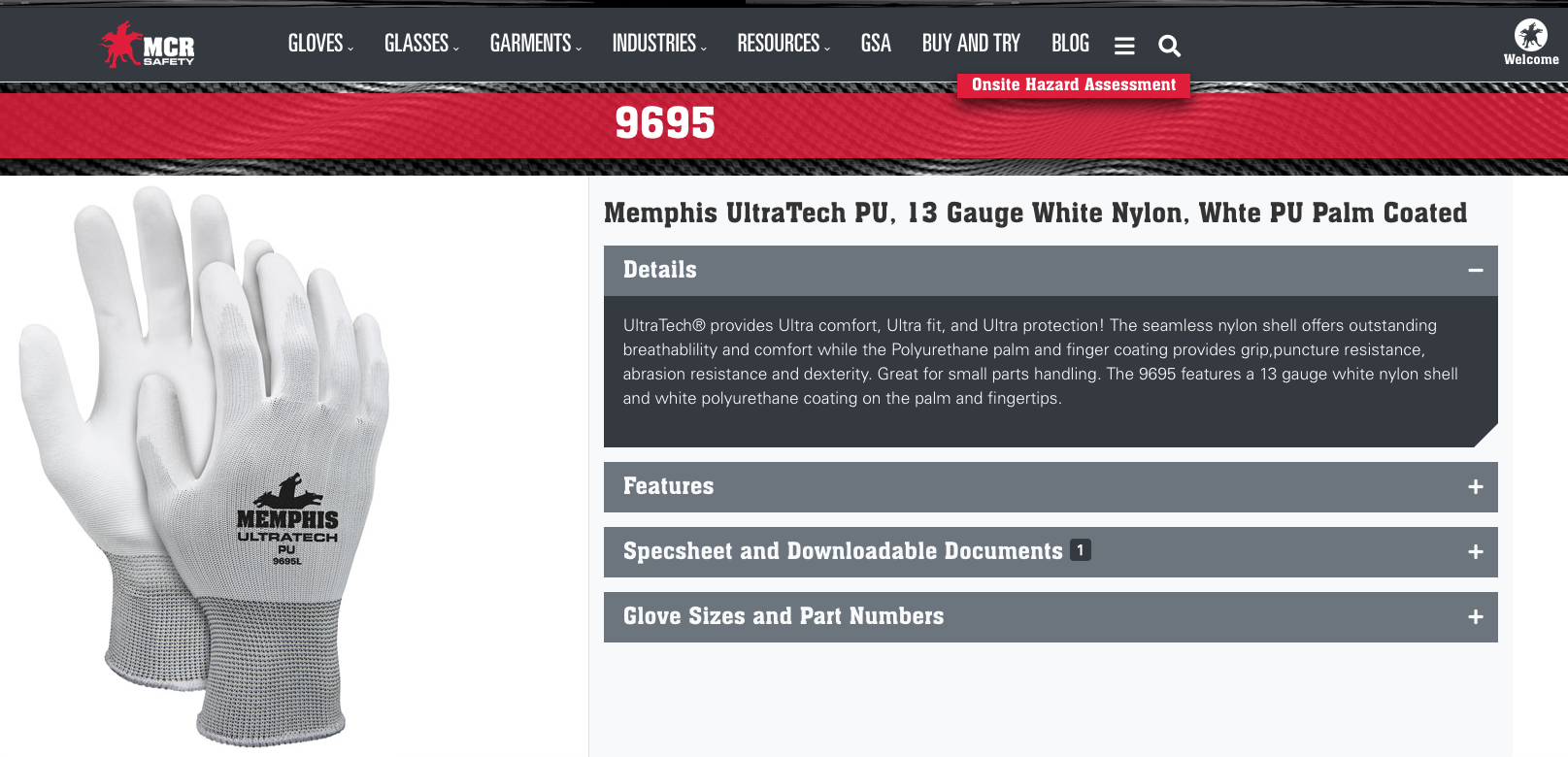The width and height of the screenshot is (1568, 757).
Task: Collapse the Details section header
Action: [1051, 271]
